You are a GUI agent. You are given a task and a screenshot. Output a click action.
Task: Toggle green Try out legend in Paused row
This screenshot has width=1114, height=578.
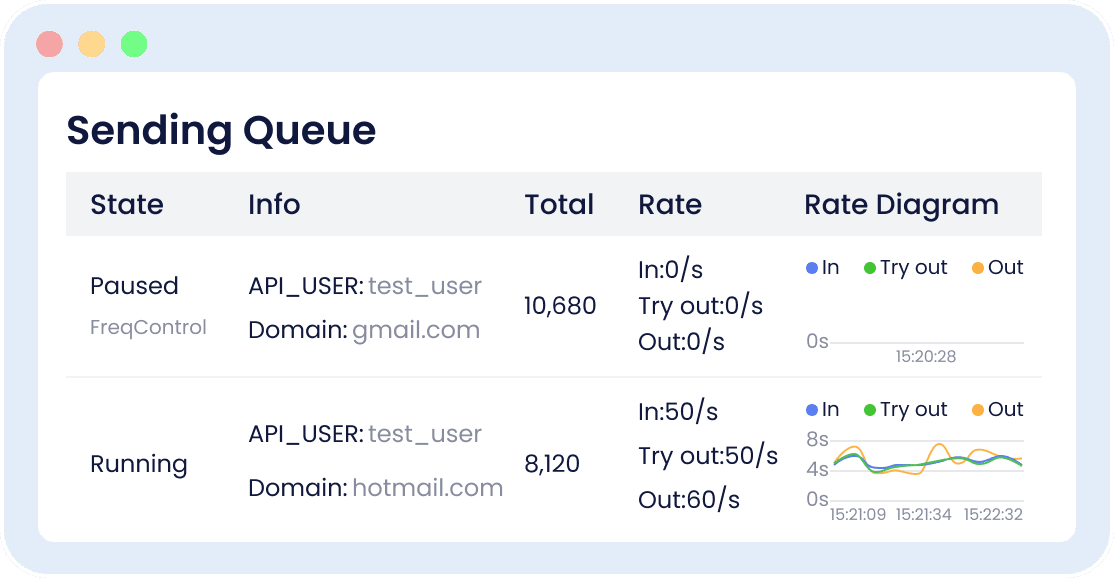tap(905, 268)
